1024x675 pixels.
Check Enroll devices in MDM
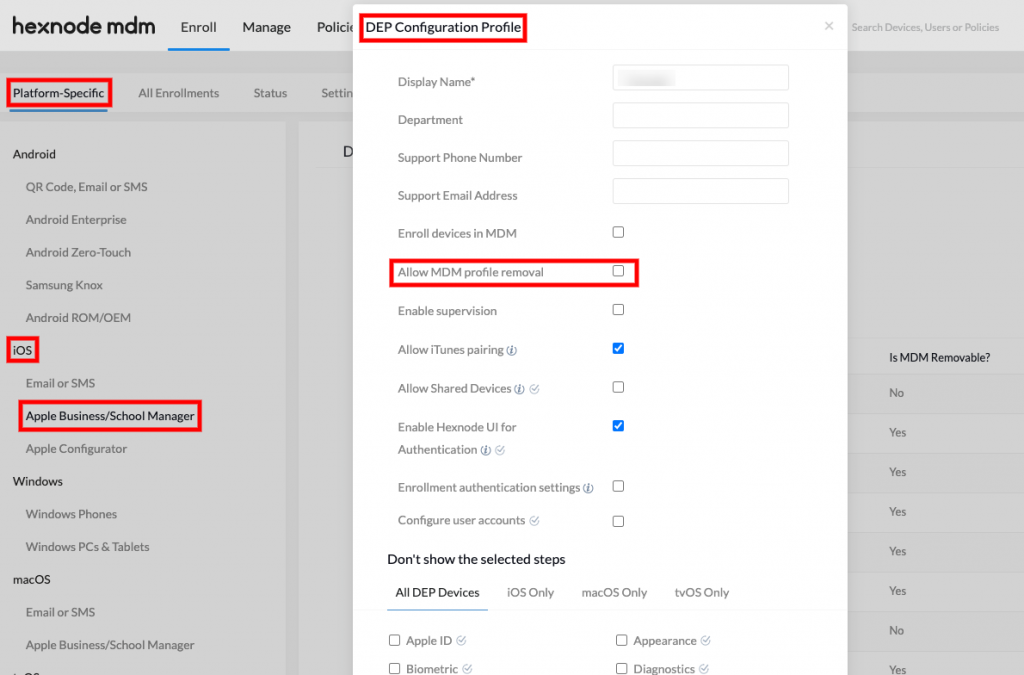click(618, 232)
